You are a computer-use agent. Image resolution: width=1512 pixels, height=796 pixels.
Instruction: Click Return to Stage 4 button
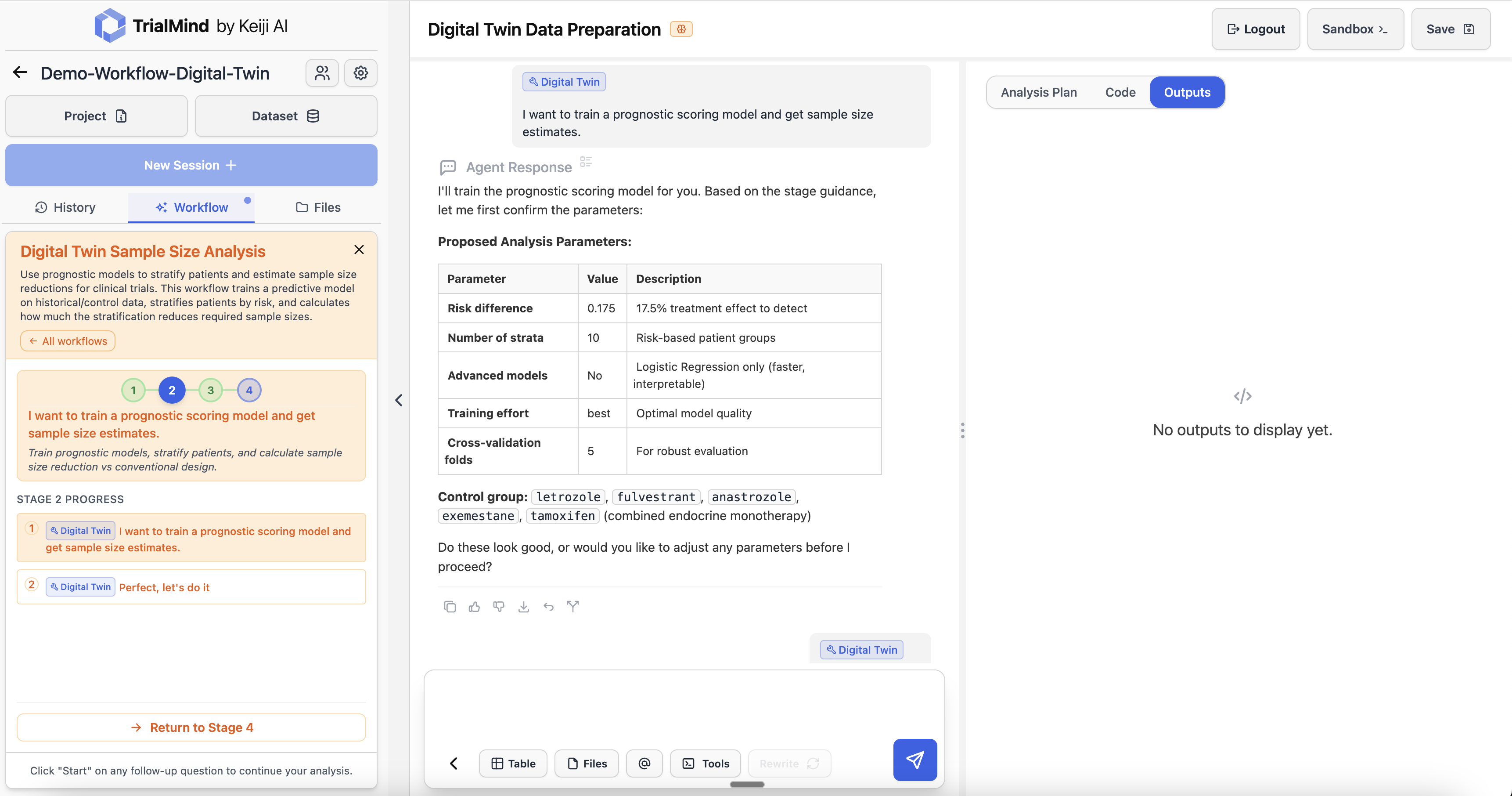point(191,727)
